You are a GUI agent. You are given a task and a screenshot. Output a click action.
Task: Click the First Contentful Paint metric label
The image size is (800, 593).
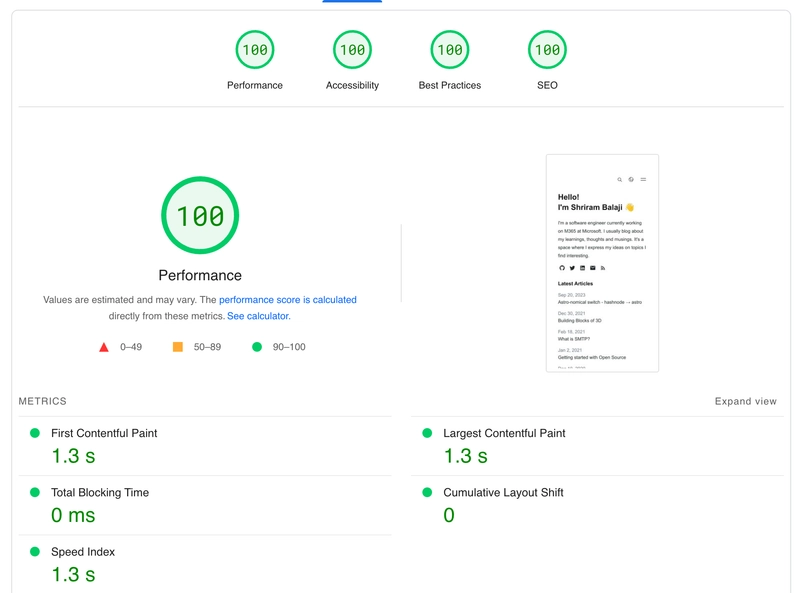[x=104, y=433]
